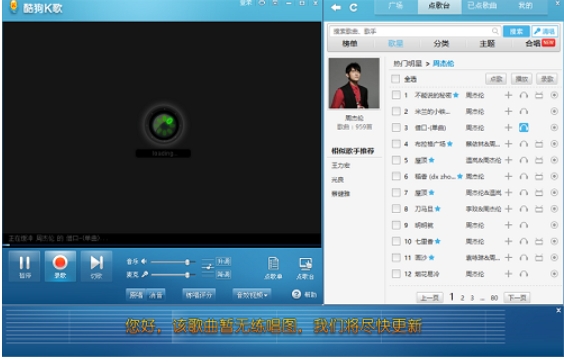564x363 pixels.
Task: Tick the checkbox for song 10 七里香
Action: [x=396, y=241]
